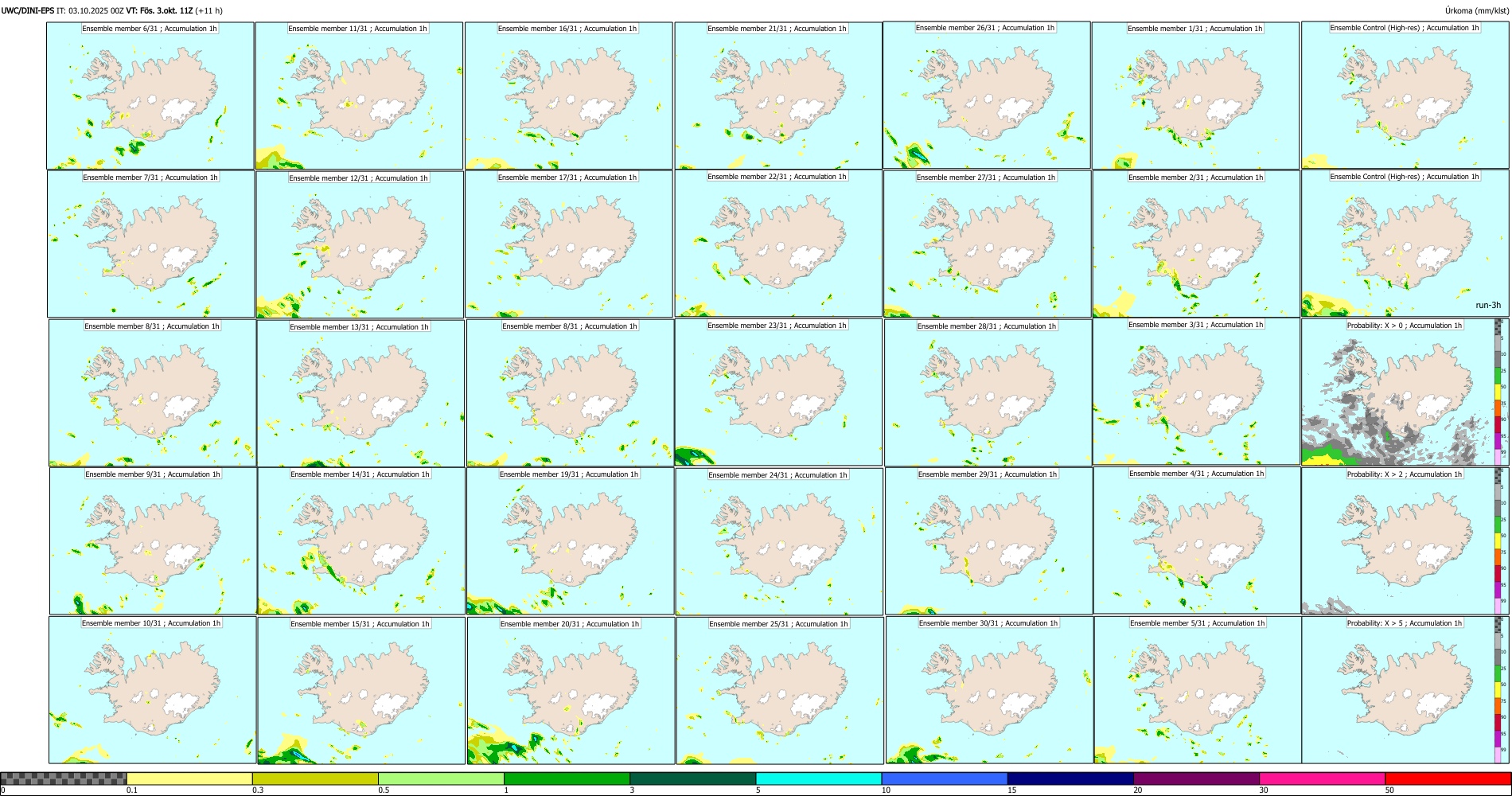The width and height of the screenshot is (1512, 796).
Task: Select the Ensemble member 14/31 map
Action: pyautogui.click(x=361, y=541)
